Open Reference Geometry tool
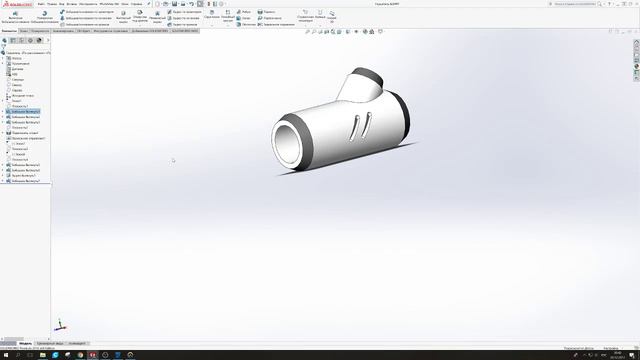Viewport: 640px width, 360px height. [x=305, y=16]
